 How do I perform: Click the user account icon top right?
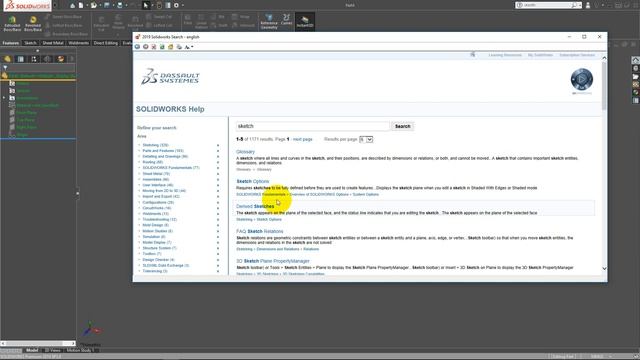coord(588,5)
